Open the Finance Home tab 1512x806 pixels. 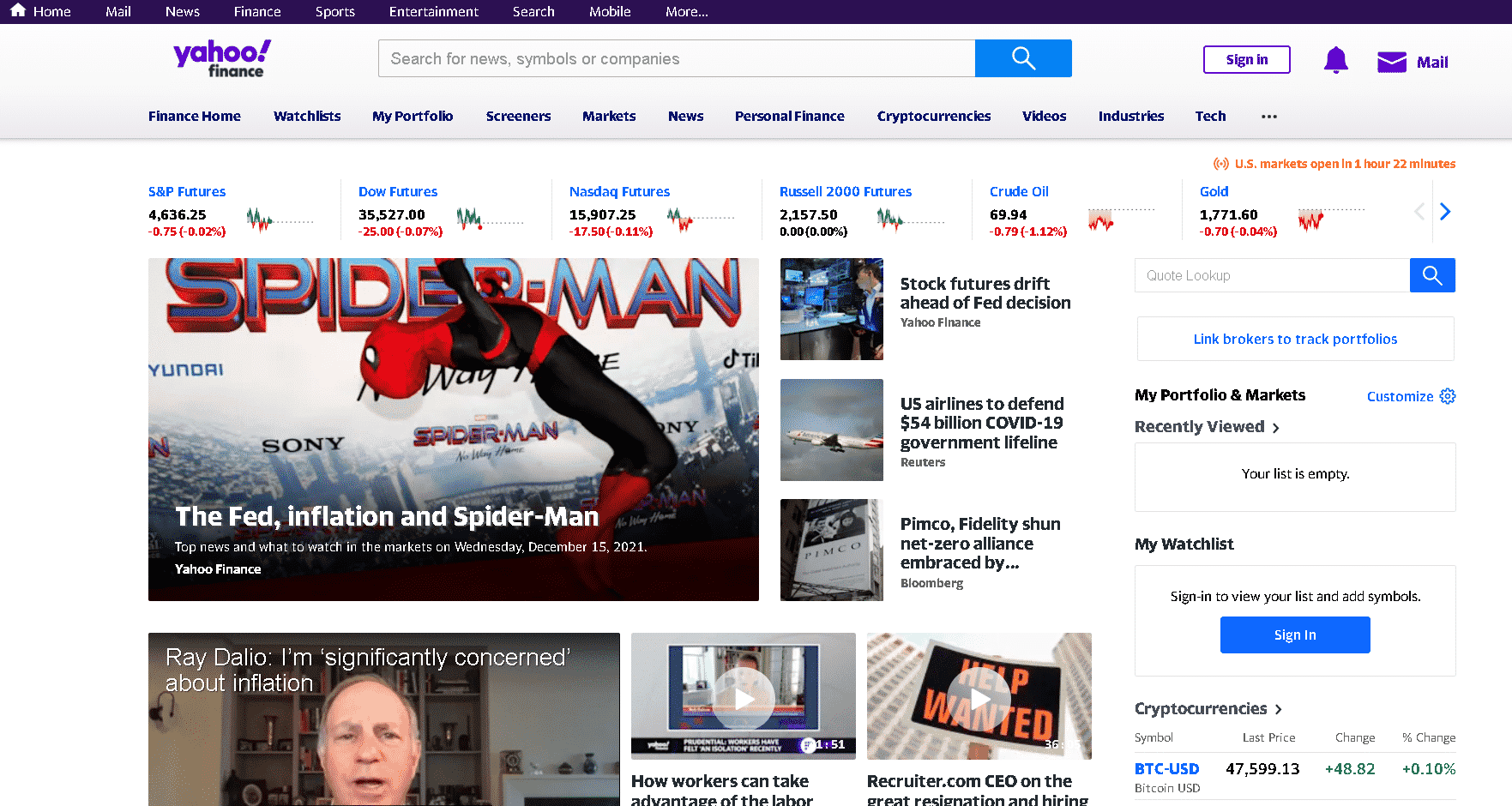pyautogui.click(x=195, y=117)
